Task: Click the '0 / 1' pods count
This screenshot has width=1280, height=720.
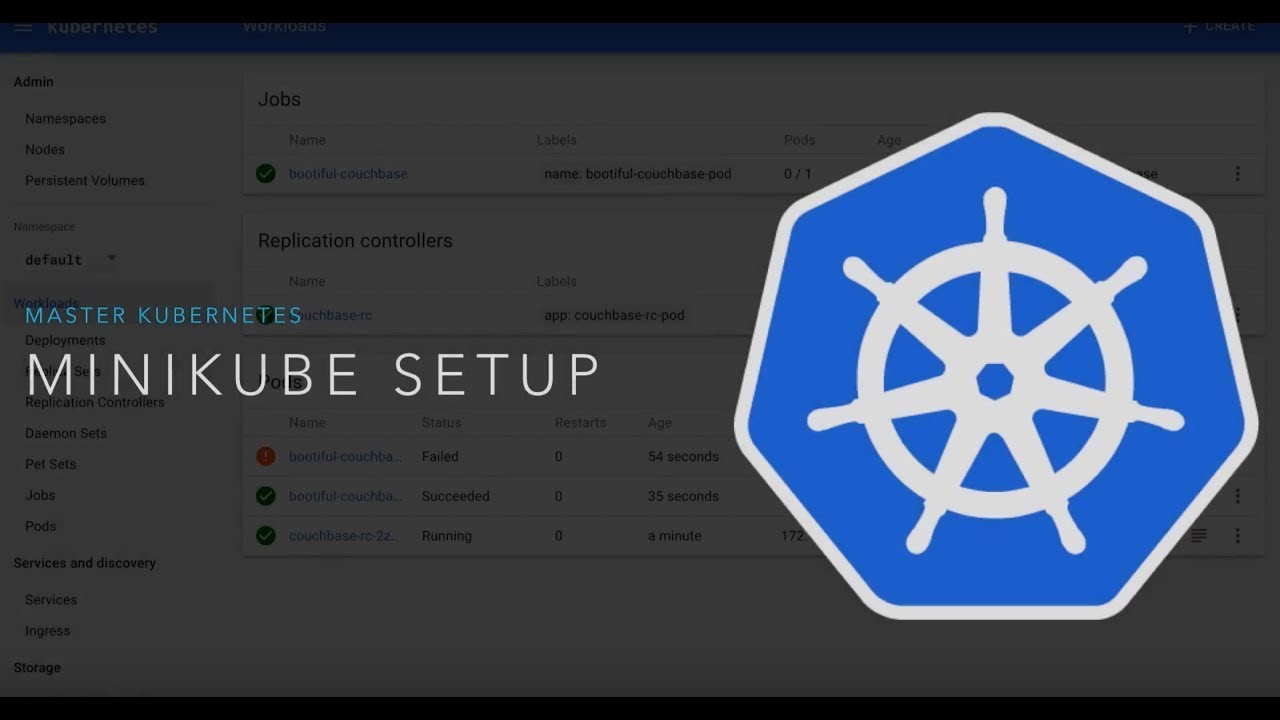Action: tap(798, 174)
